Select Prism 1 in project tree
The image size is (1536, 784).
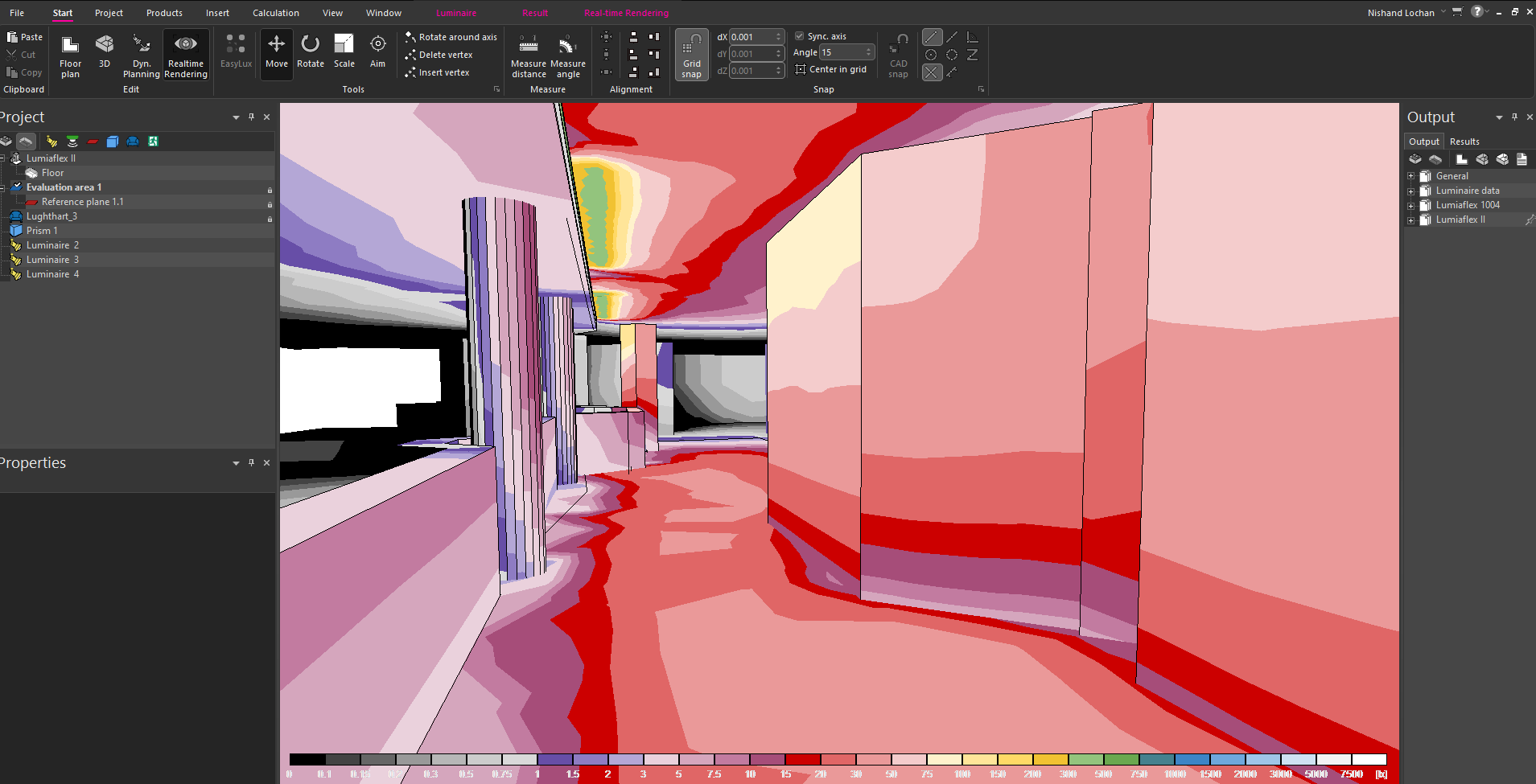[x=42, y=231]
